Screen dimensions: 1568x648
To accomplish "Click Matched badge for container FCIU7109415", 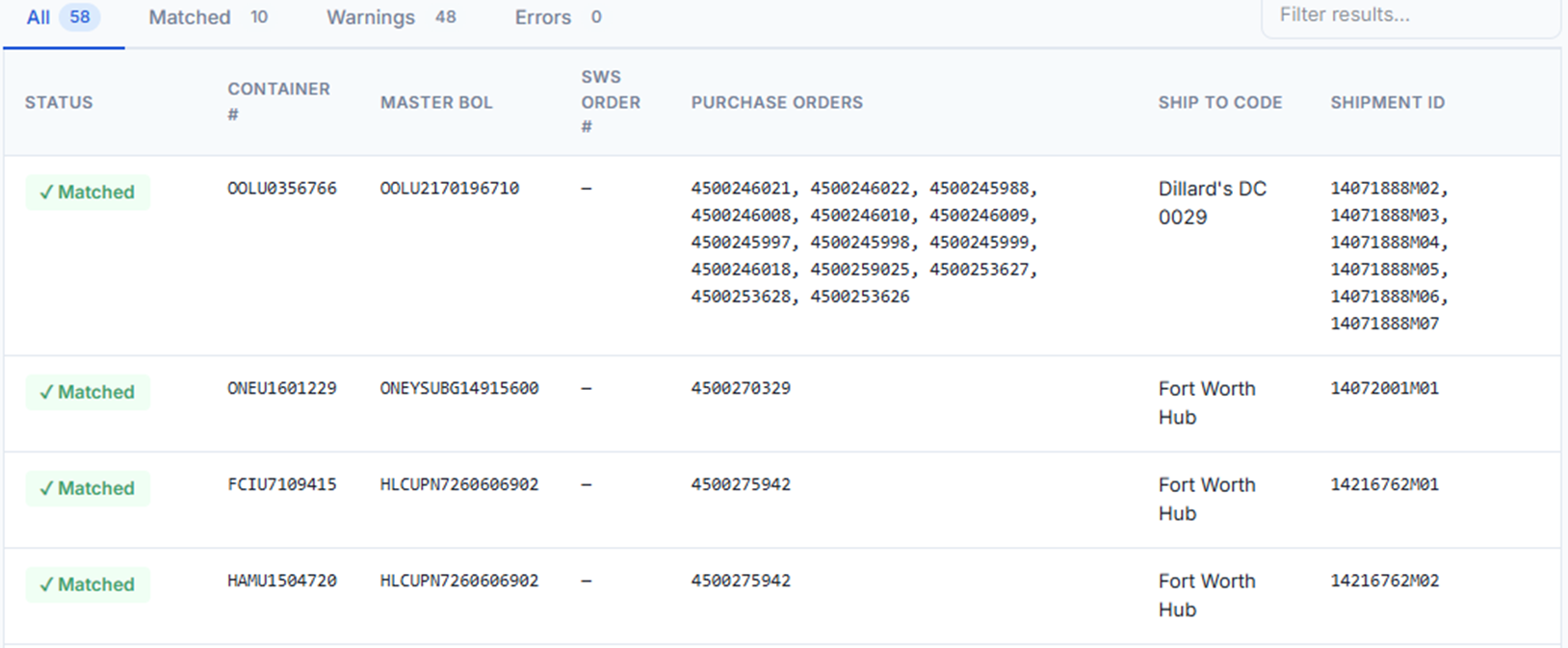I will [x=88, y=489].
